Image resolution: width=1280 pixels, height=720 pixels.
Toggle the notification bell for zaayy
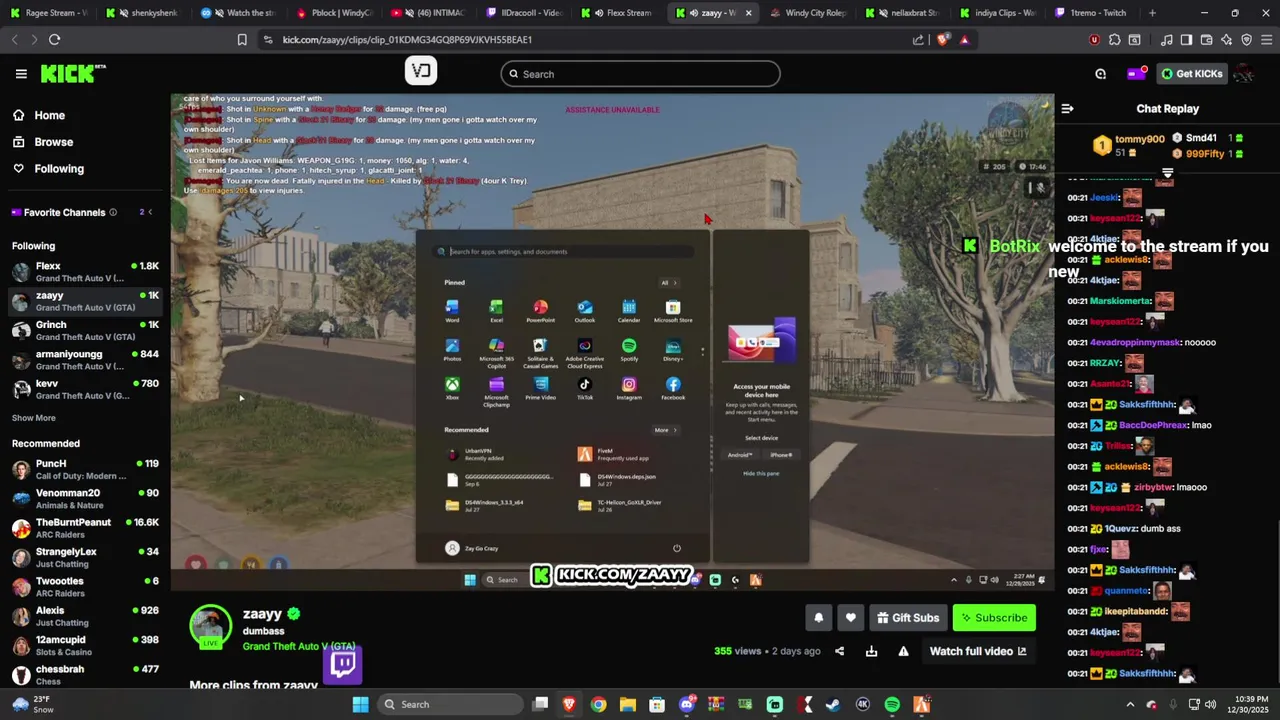click(x=818, y=618)
